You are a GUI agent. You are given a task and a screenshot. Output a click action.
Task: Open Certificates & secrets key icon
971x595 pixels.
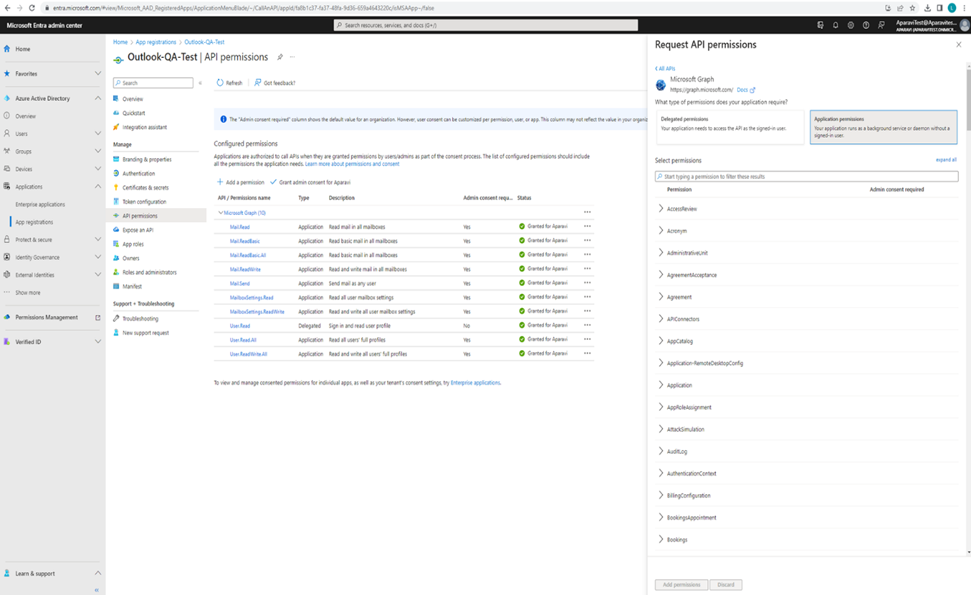pos(116,187)
